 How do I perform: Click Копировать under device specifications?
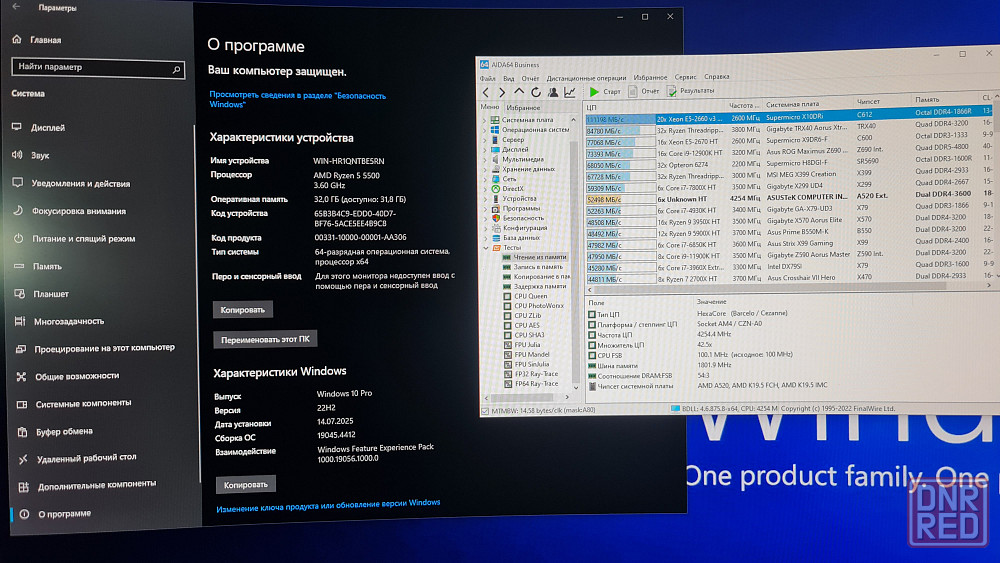click(242, 310)
